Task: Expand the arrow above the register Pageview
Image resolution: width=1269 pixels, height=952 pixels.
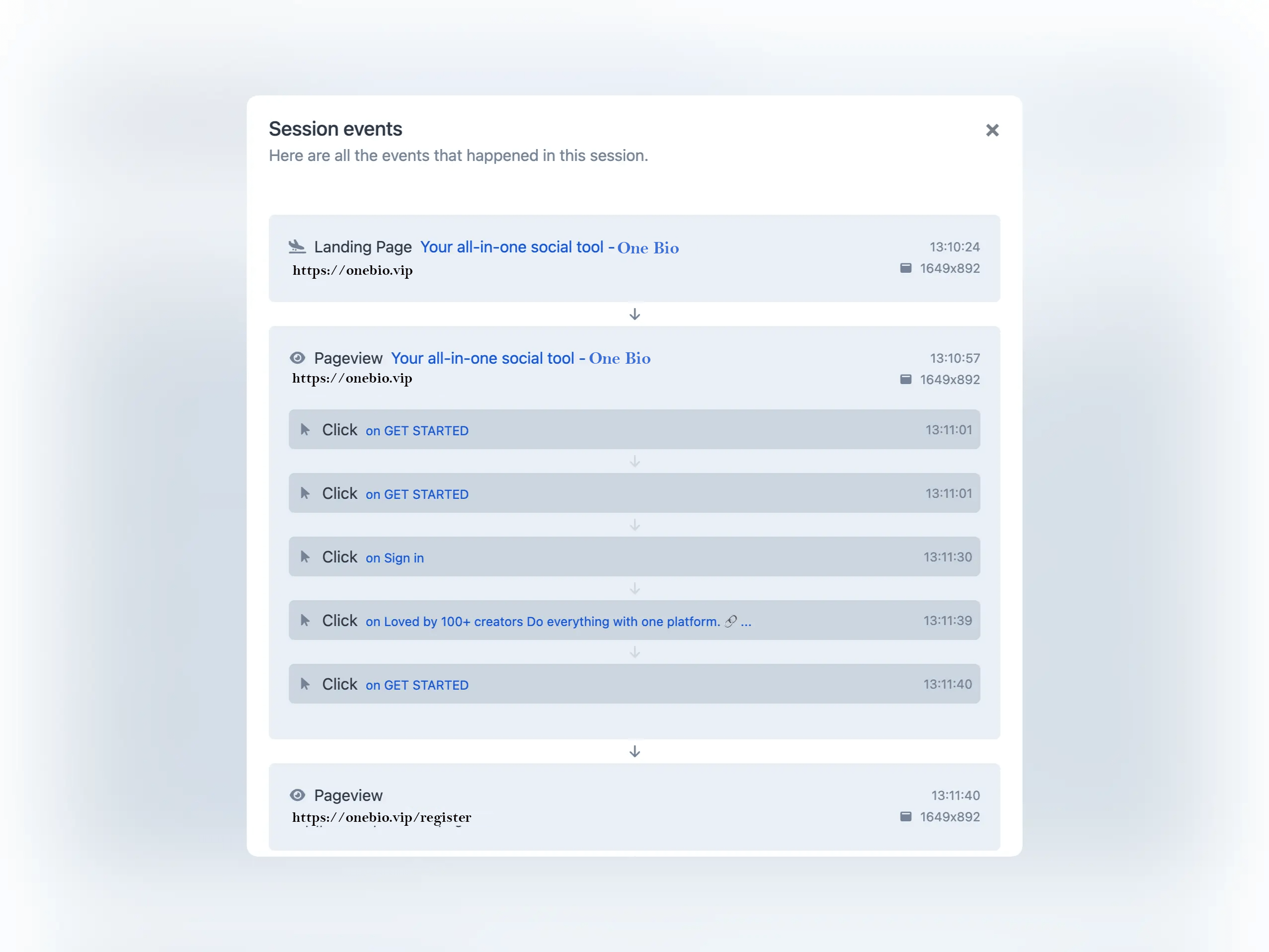Action: (x=634, y=752)
